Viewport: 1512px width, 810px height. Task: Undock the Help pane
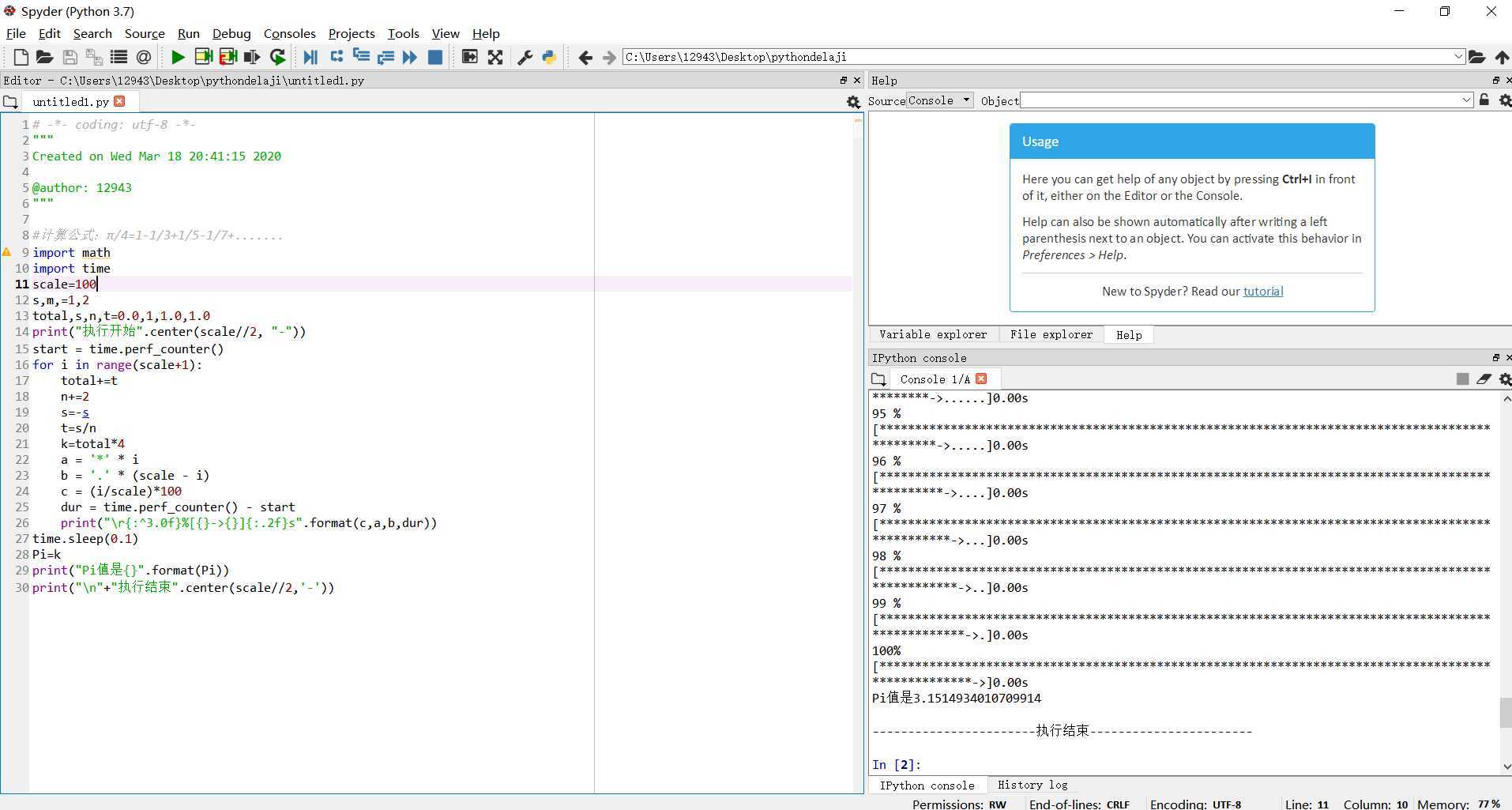1495,81
